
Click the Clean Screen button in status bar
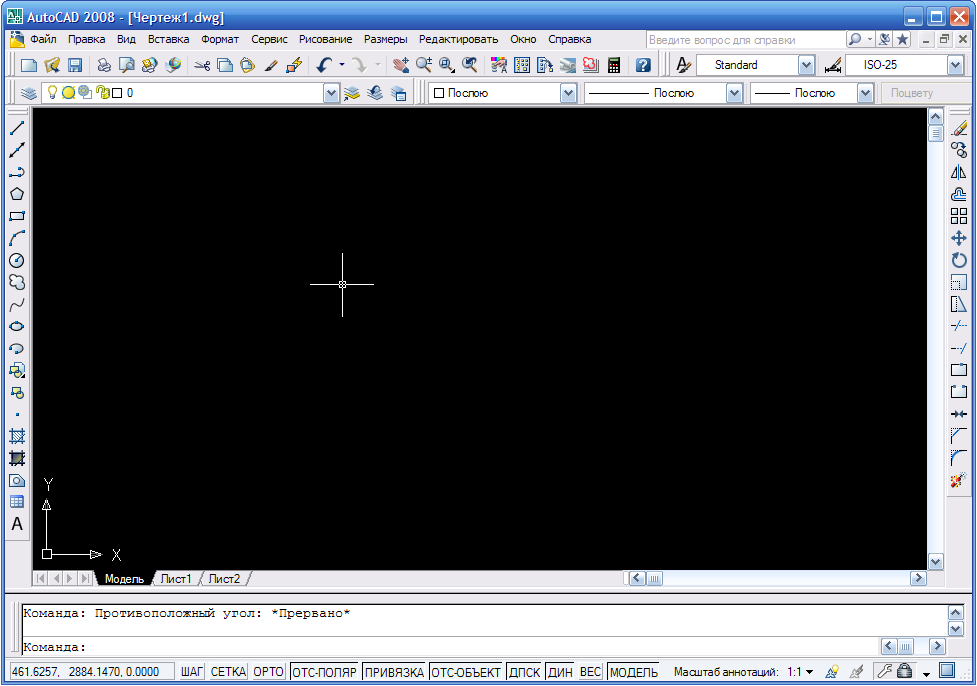point(947,671)
